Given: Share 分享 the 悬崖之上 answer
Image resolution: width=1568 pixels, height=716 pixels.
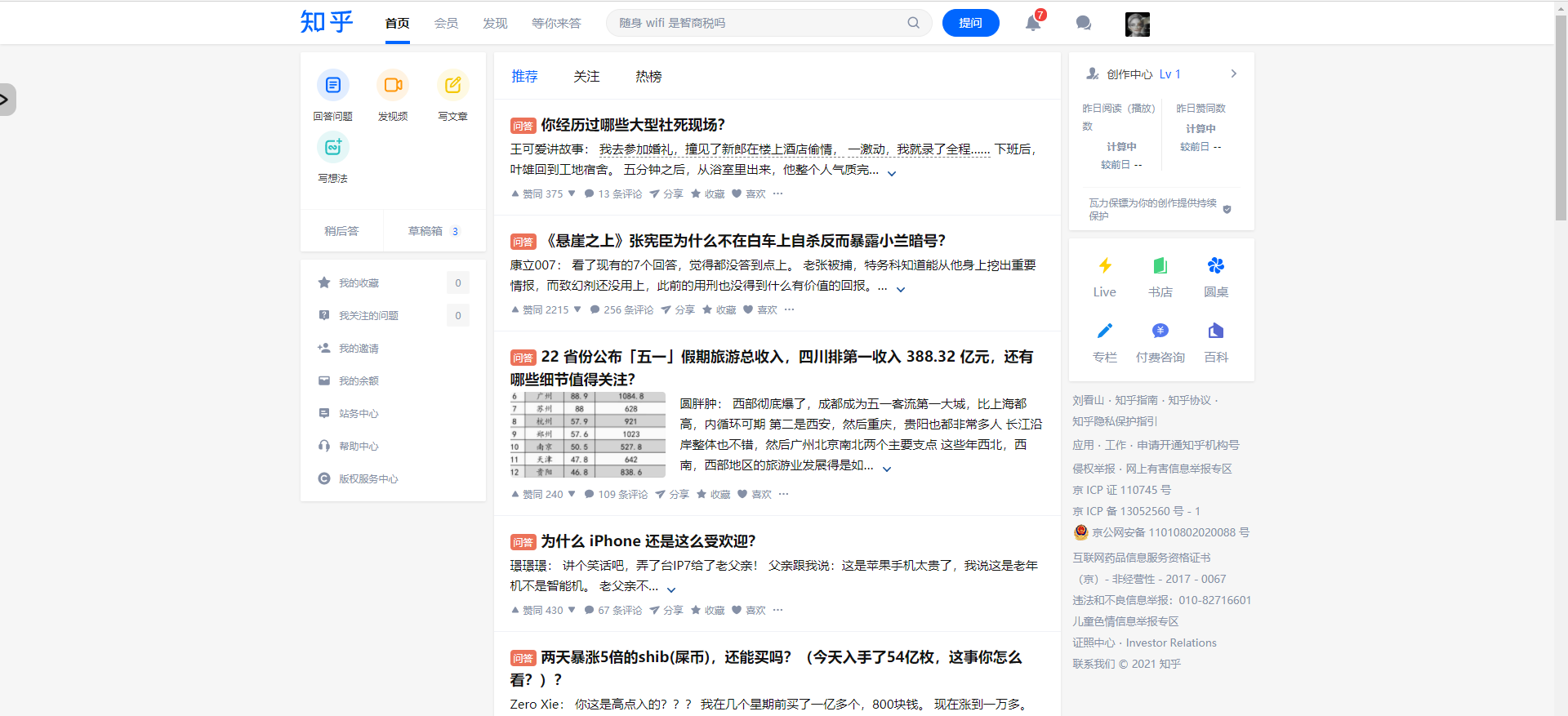Looking at the screenshot, I should tap(678, 310).
